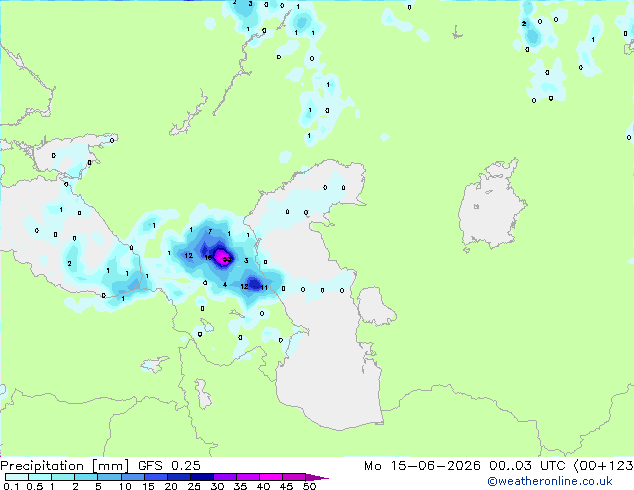Click the '0.1' legend scale label
This screenshot has height=490, width=634.
tap(11, 486)
